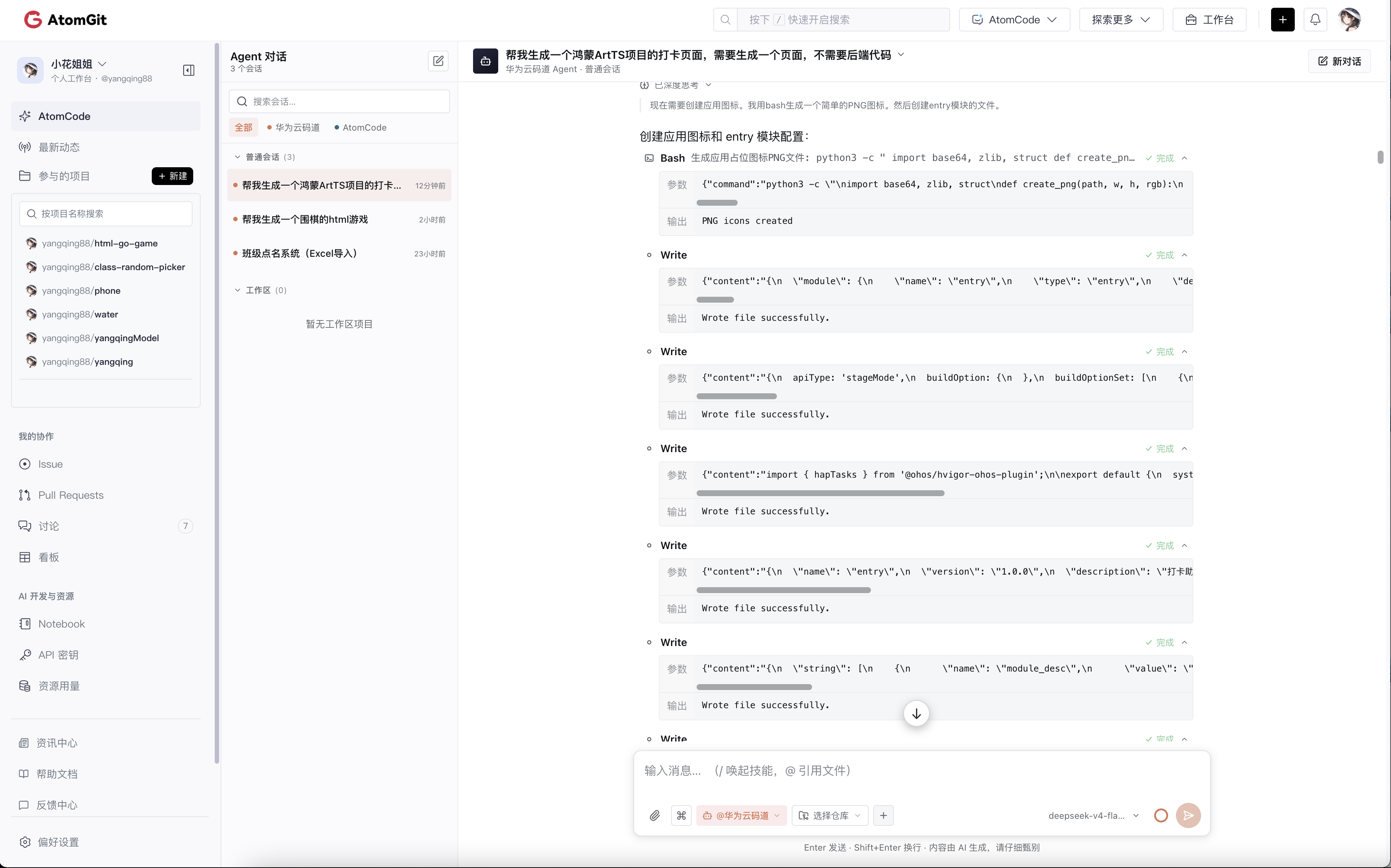Open AtomCode in left sidebar
The height and width of the screenshot is (868, 1391).
[105, 116]
